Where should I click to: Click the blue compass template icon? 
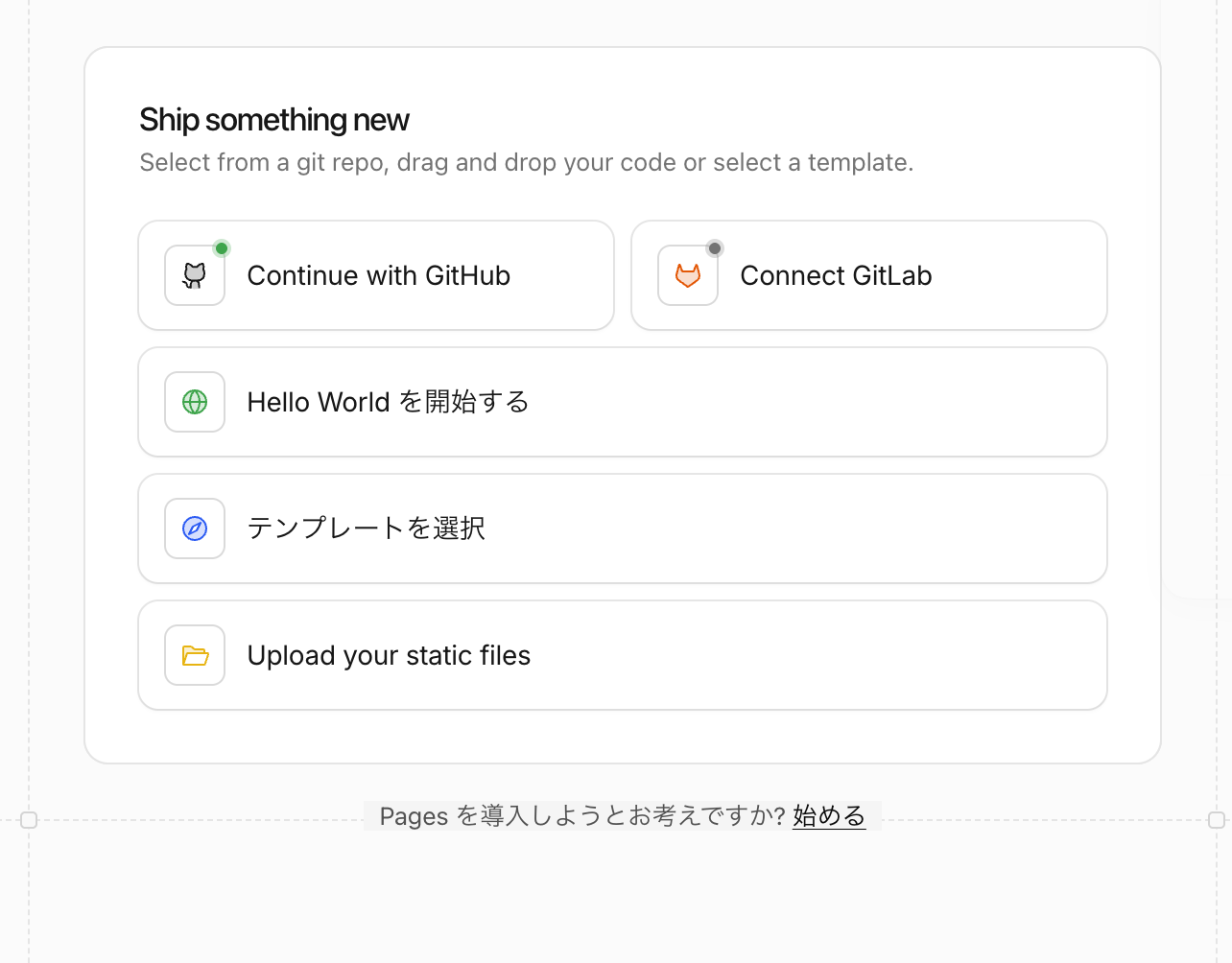click(195, 528)
